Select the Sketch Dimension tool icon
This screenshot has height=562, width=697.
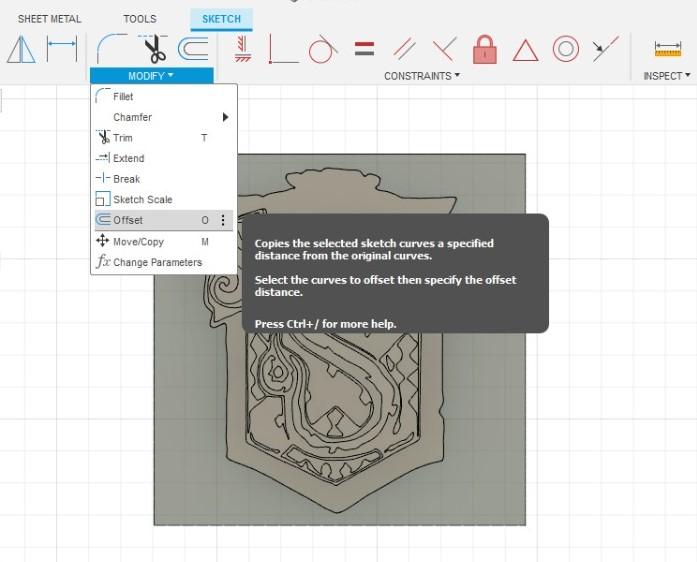pyautogui.click(x=62, y=49)
